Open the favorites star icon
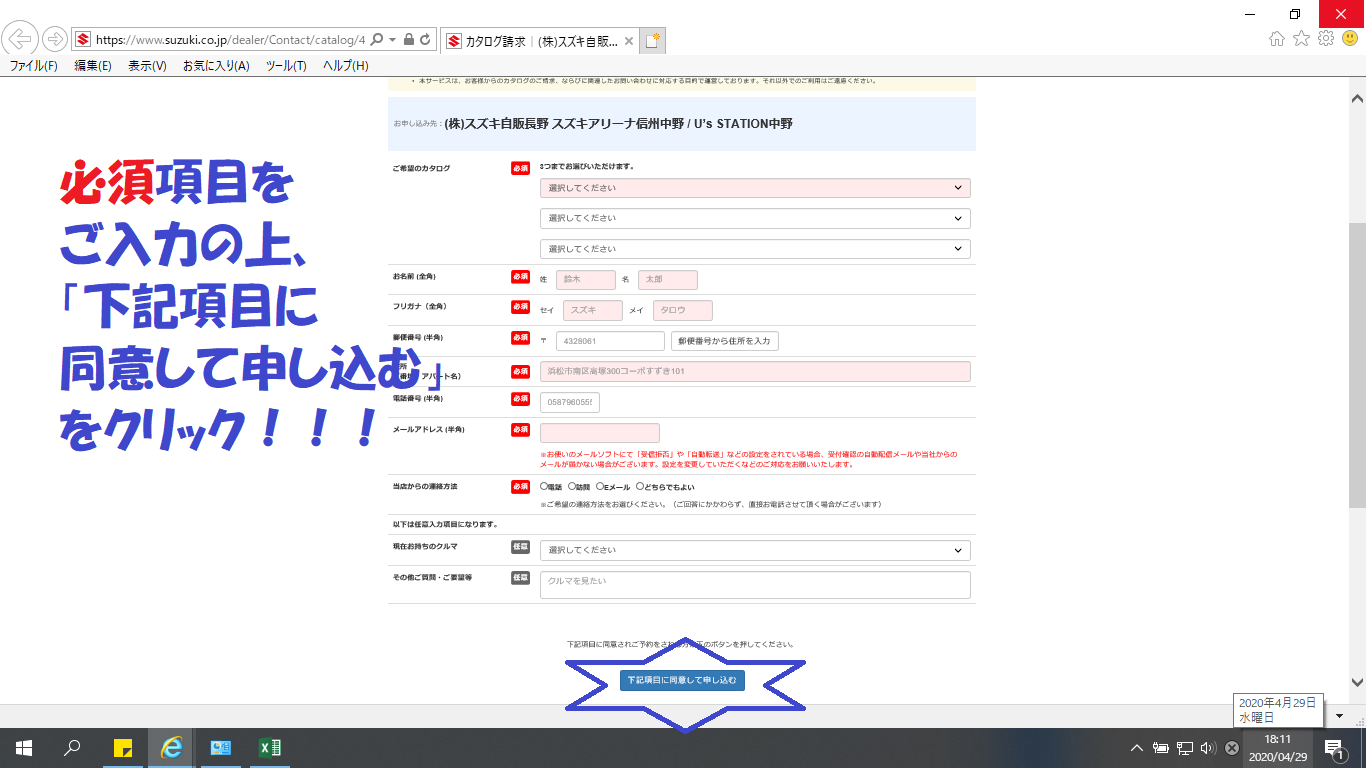 tap(1301, 39)
